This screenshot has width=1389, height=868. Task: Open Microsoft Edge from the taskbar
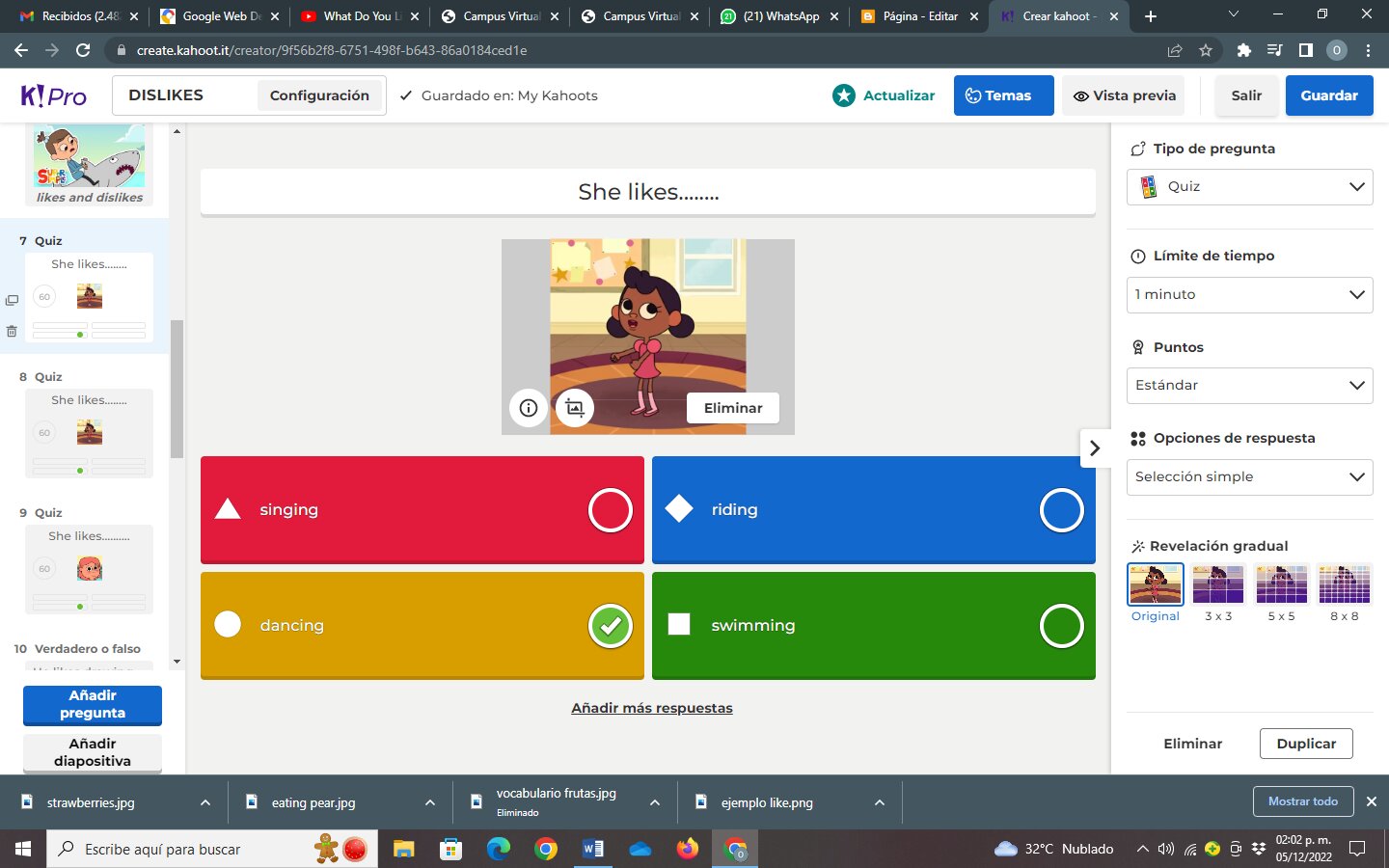(499, 849)
